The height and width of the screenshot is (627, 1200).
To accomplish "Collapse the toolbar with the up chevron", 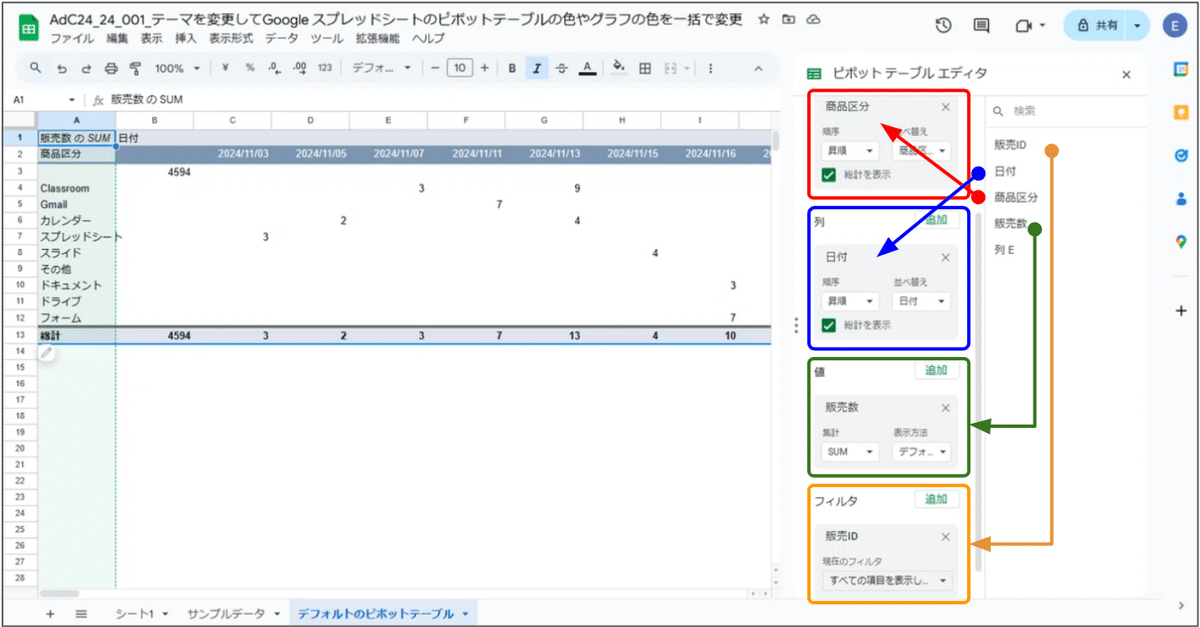I will click(758, 68).
